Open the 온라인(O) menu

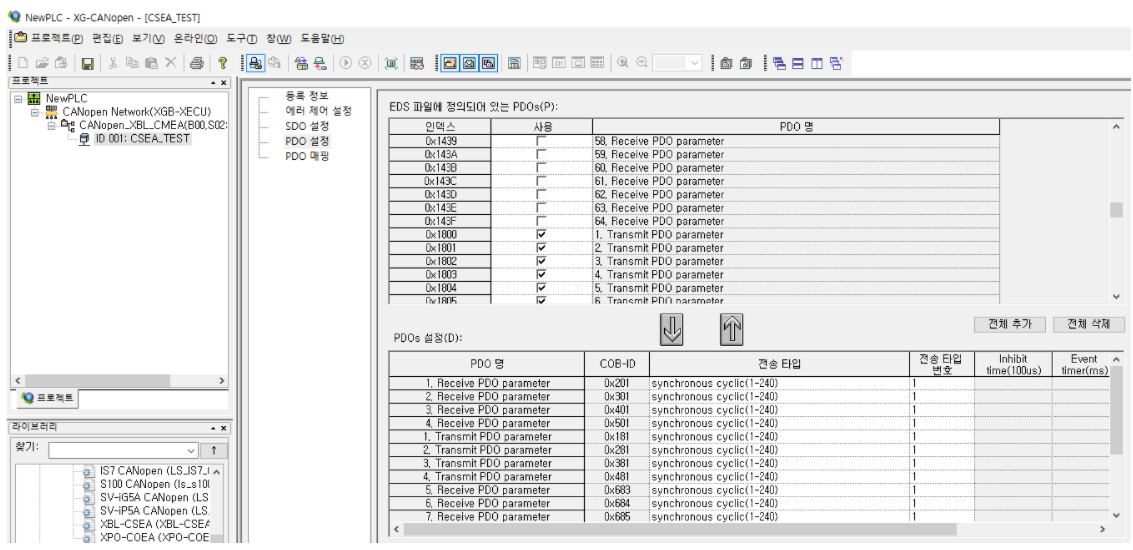click(196, 39)
